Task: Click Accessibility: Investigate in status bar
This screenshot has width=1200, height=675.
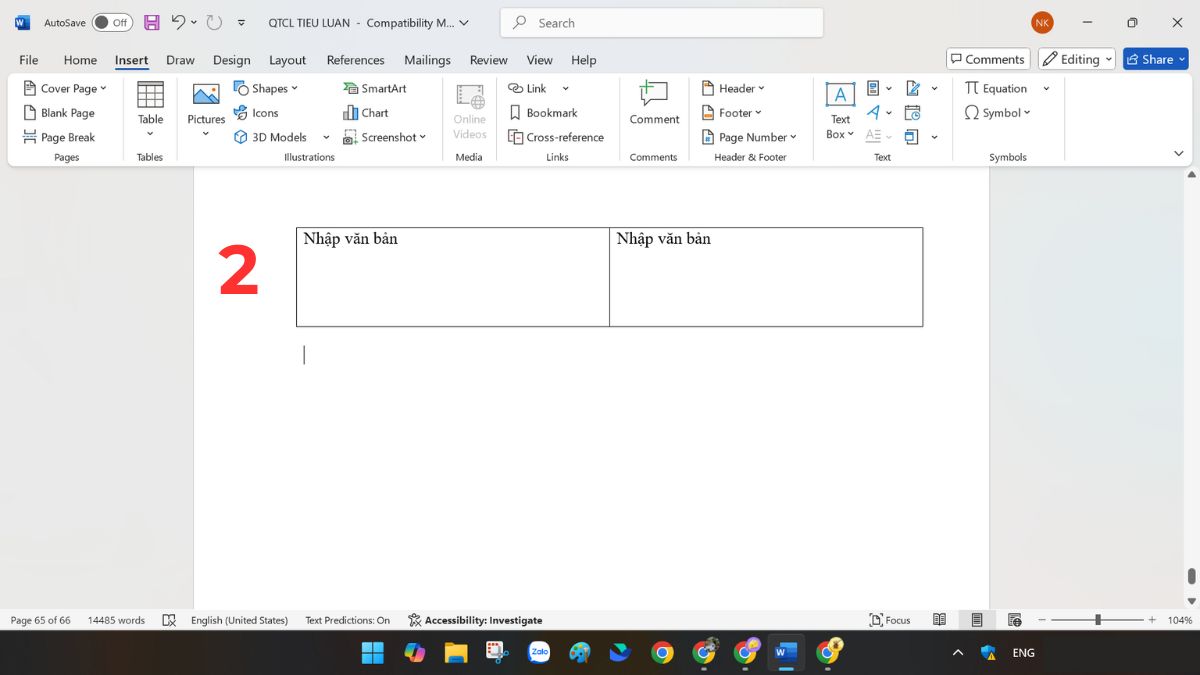Action: (475, 620)
